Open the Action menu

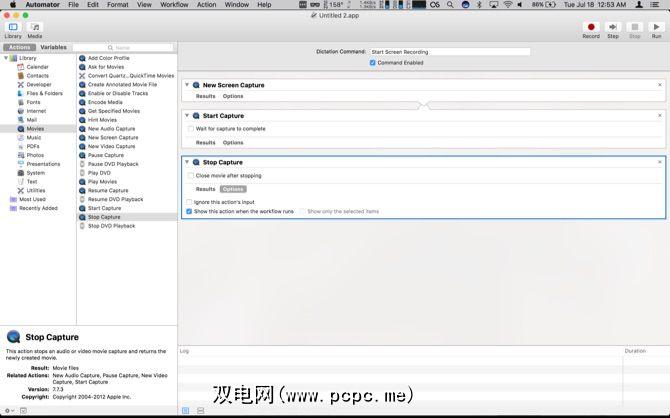point(206,5)
